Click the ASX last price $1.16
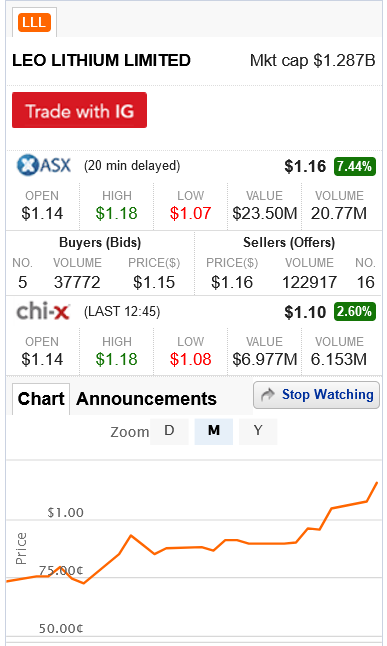The width and height of the screenshot is (387, 646). click(x=305, y=166)
